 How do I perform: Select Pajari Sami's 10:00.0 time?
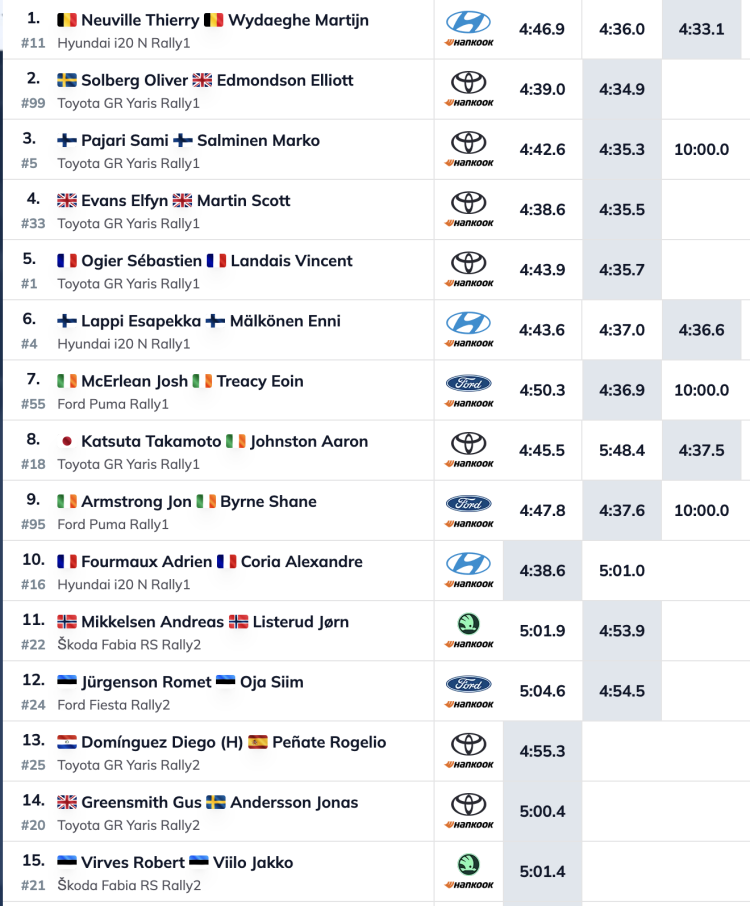[701, 149]
